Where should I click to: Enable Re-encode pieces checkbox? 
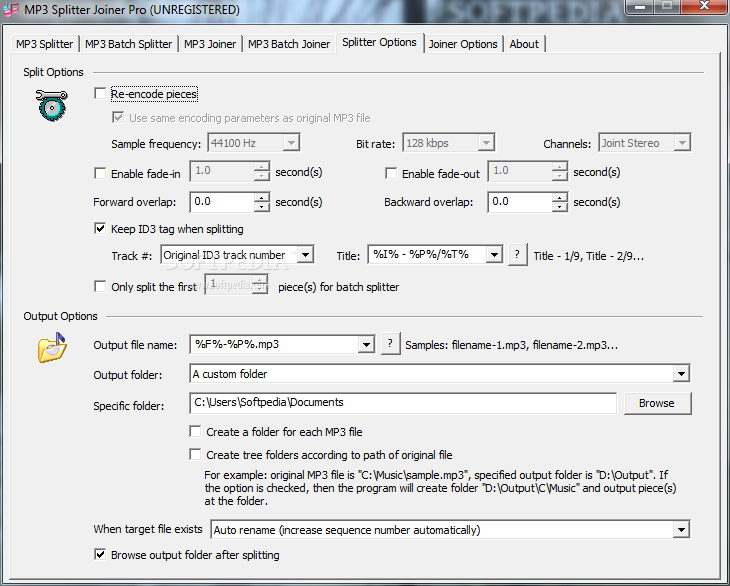(100, 94)
